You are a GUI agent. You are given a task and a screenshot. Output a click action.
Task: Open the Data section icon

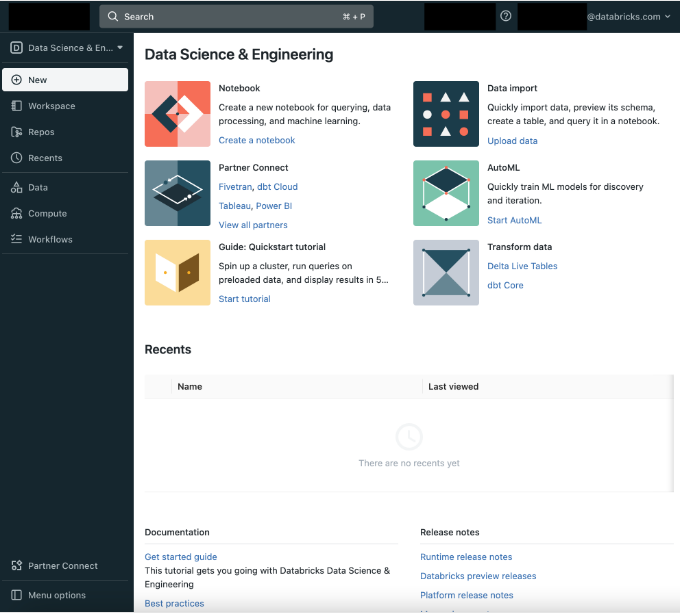click(x=16, y=188)
